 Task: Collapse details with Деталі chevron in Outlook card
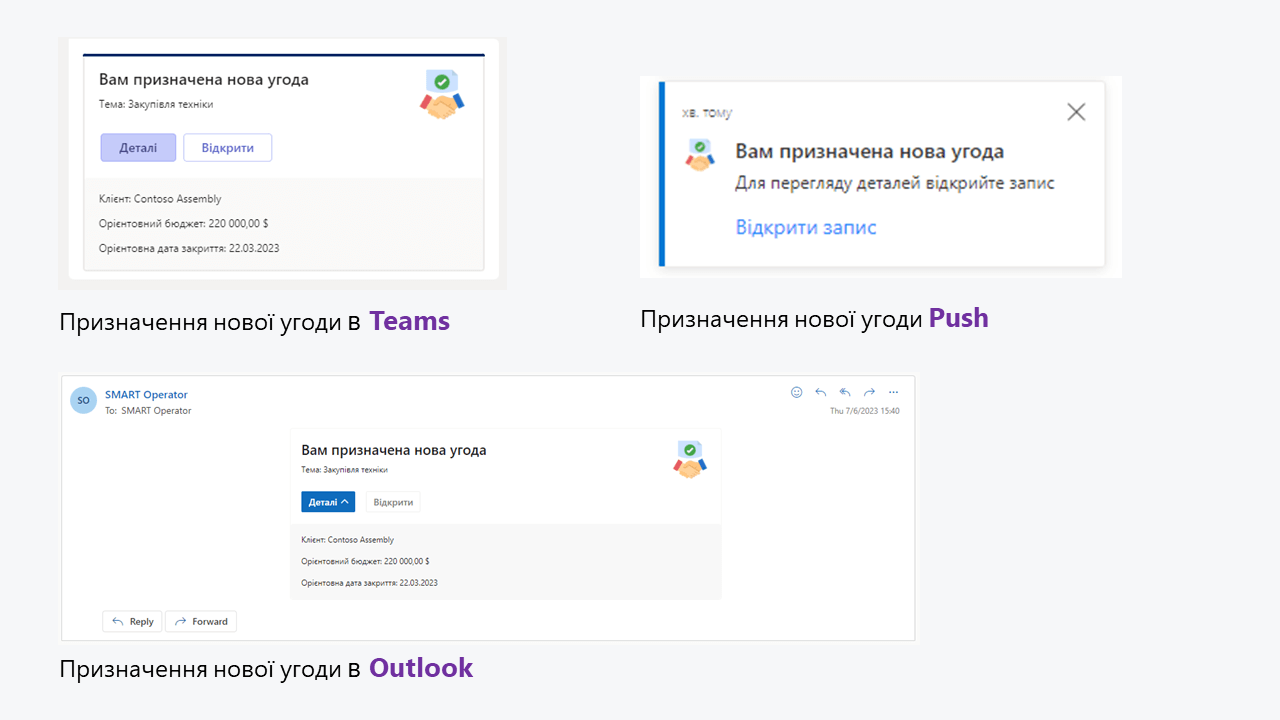[x=328, y=502]
